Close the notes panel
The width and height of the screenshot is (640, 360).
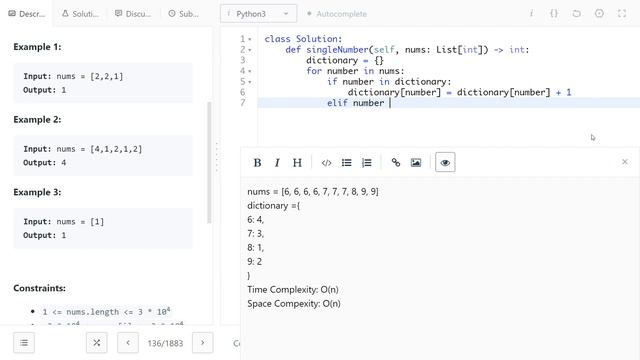pos(624,162)
